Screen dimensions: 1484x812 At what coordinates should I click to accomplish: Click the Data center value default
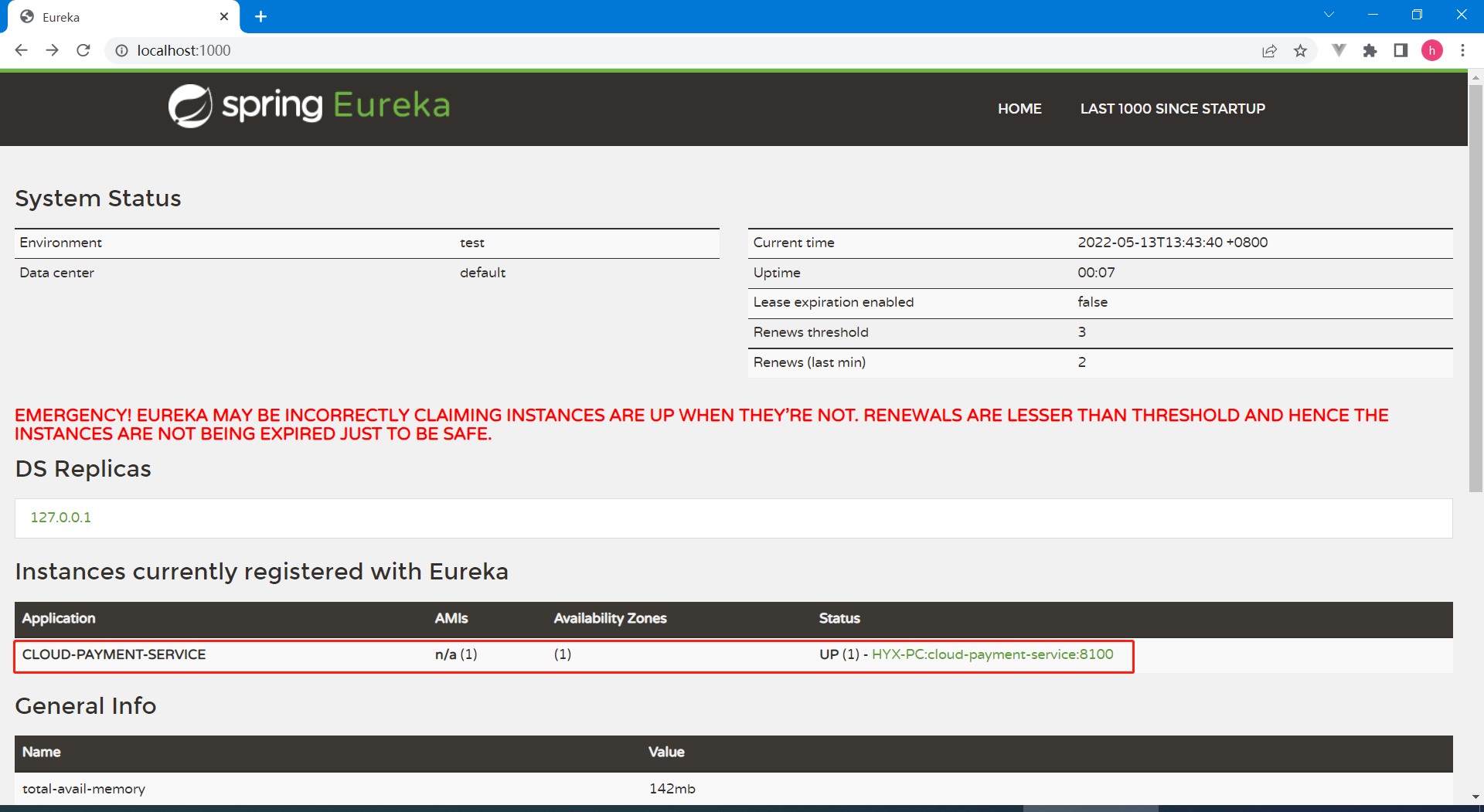(482, 273)
